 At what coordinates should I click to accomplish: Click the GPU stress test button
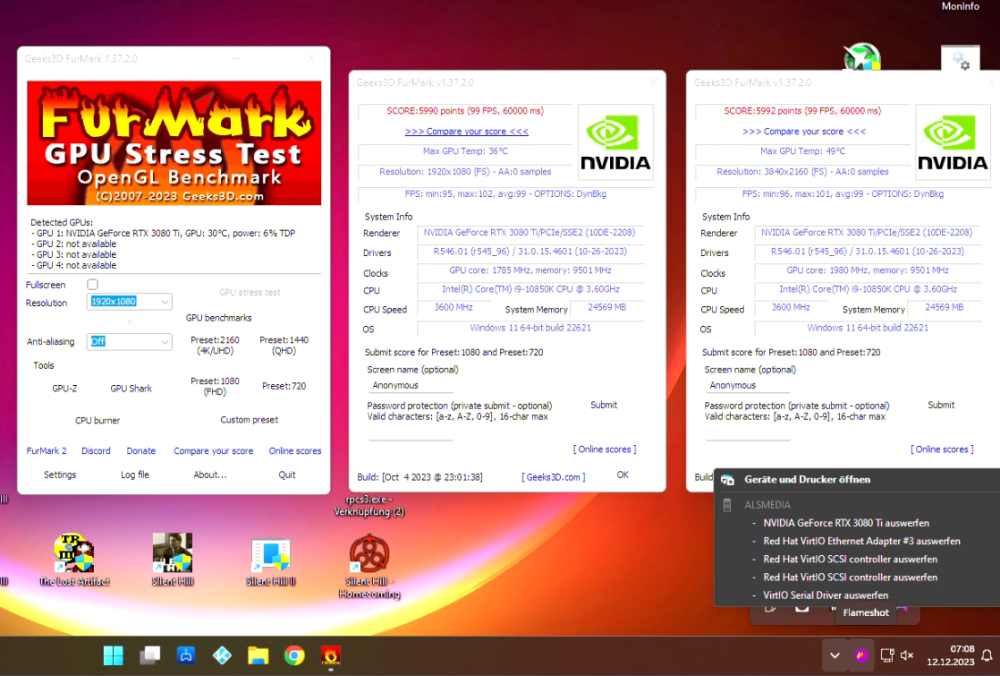(250, 292)
